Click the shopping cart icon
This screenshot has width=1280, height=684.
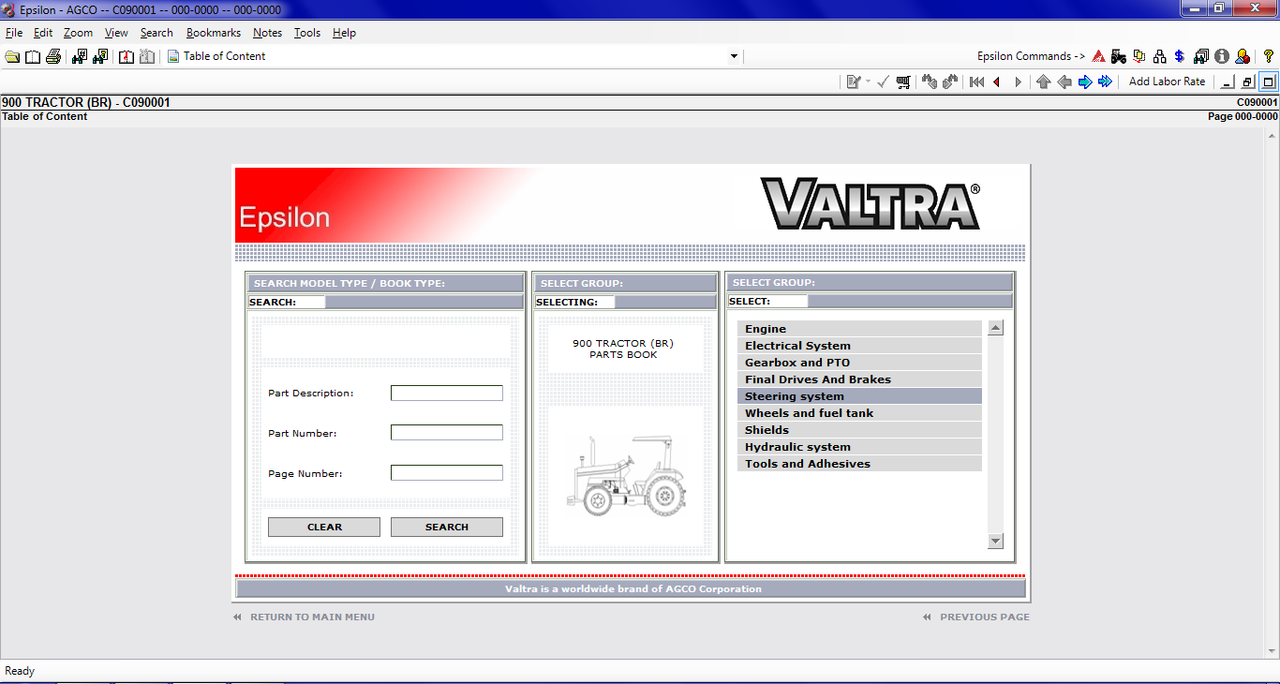[904, 82]
